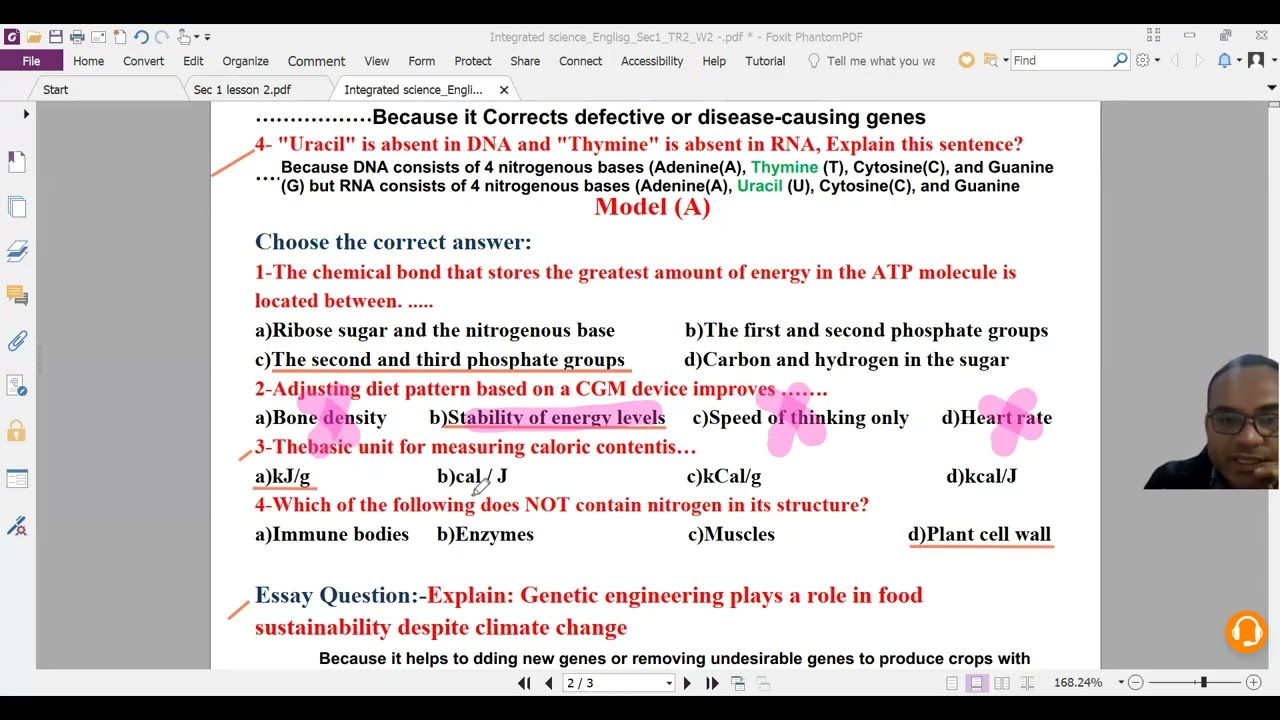1280x720 pixels.
Task: Click the email envelope icon in quick access toolbar
Action: tap(98, 37)
